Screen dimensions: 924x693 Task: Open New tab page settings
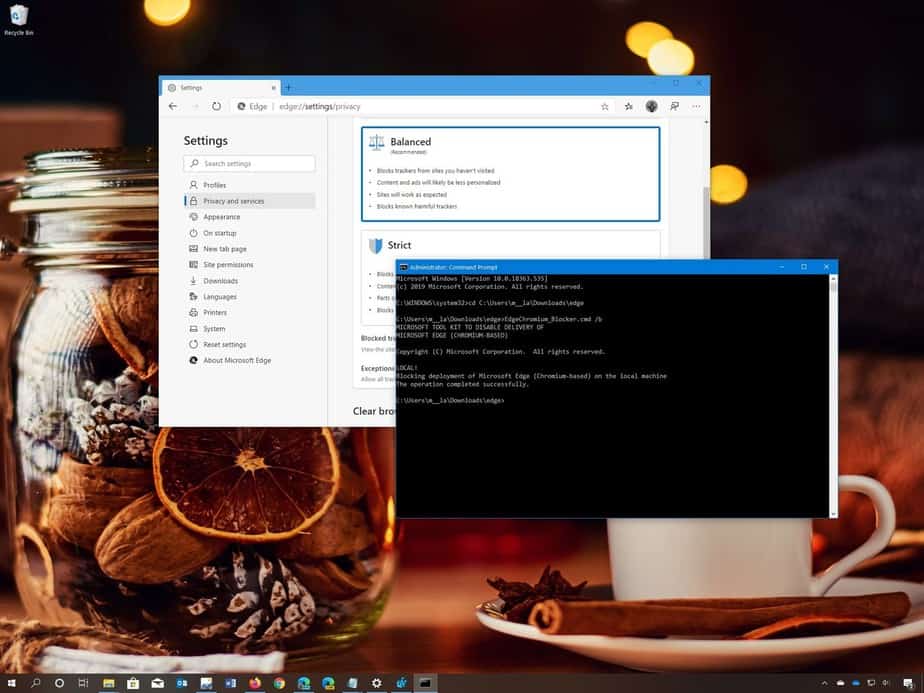coord(249,249)
